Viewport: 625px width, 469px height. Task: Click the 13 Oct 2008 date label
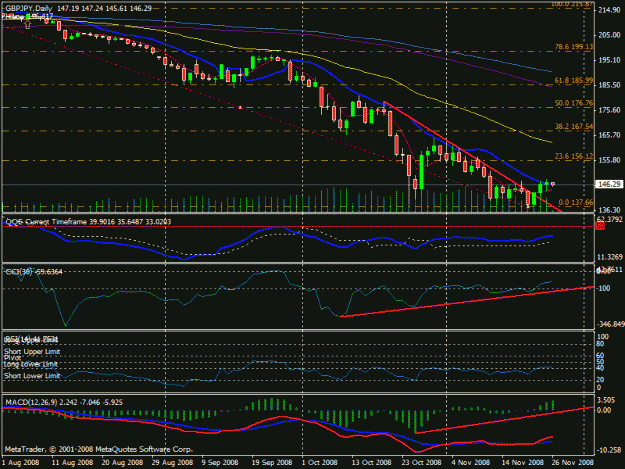(371, 463)
